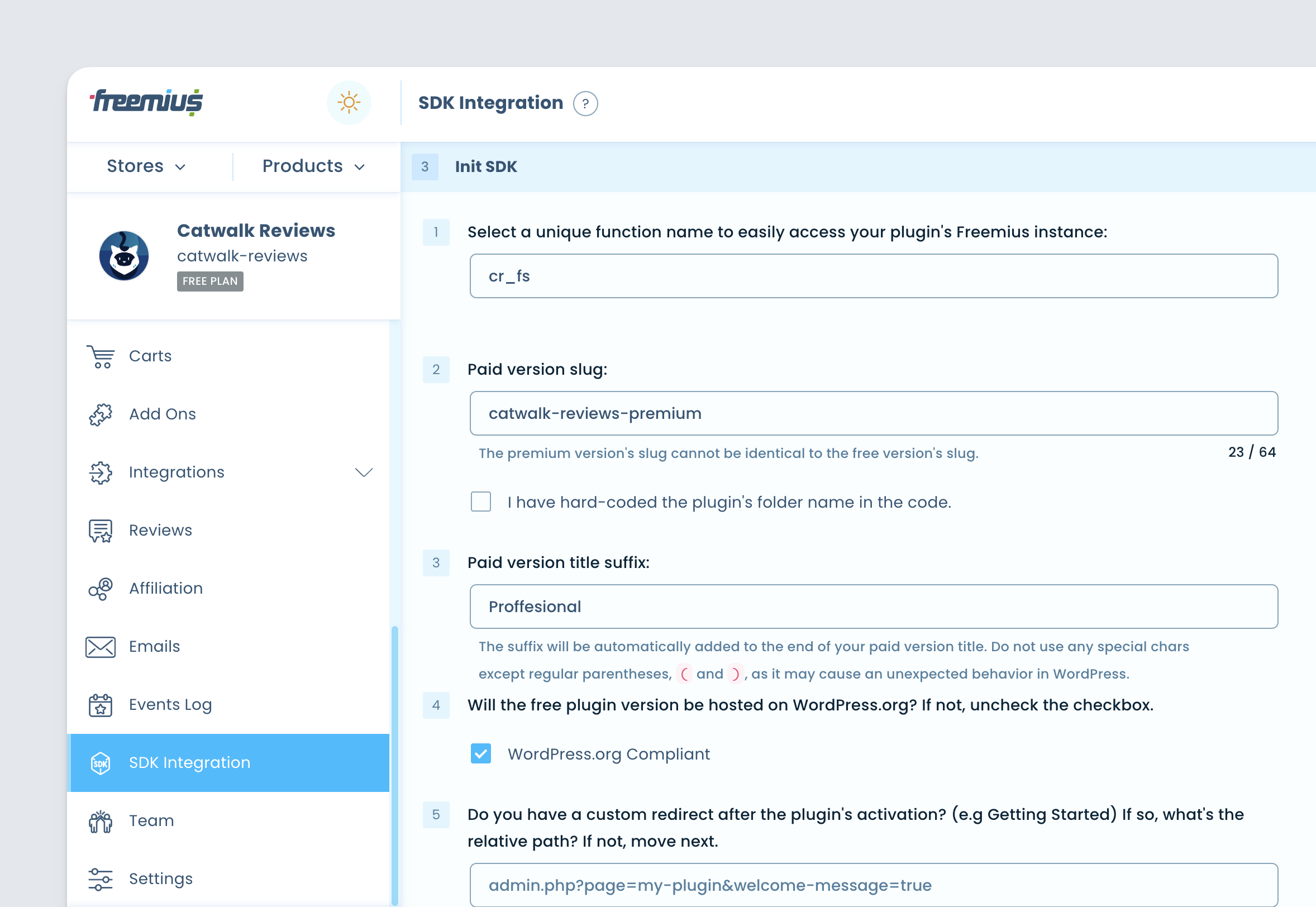The width and height of the screenshot is (1316, 907).
Task: Expand the Integrations chevron
Action: [x=364, y=472]
